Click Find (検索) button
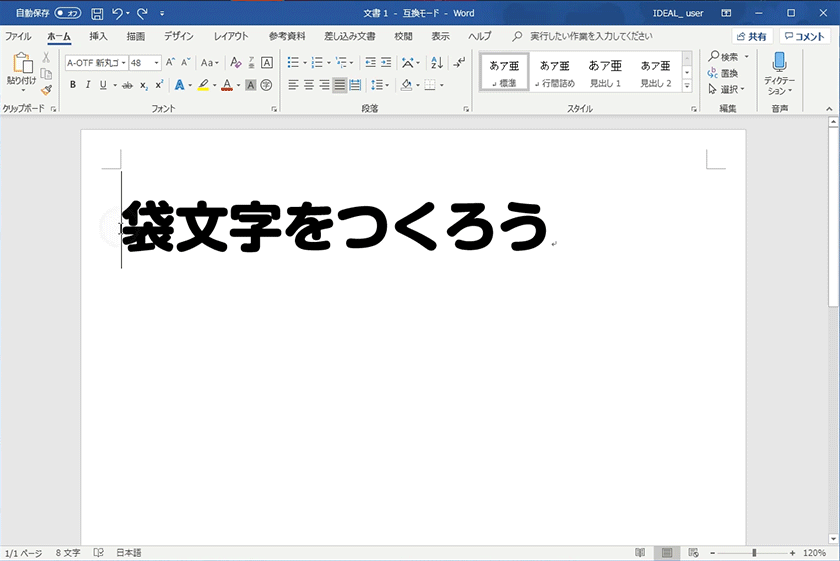840x561 pixels. click(724, 56)
